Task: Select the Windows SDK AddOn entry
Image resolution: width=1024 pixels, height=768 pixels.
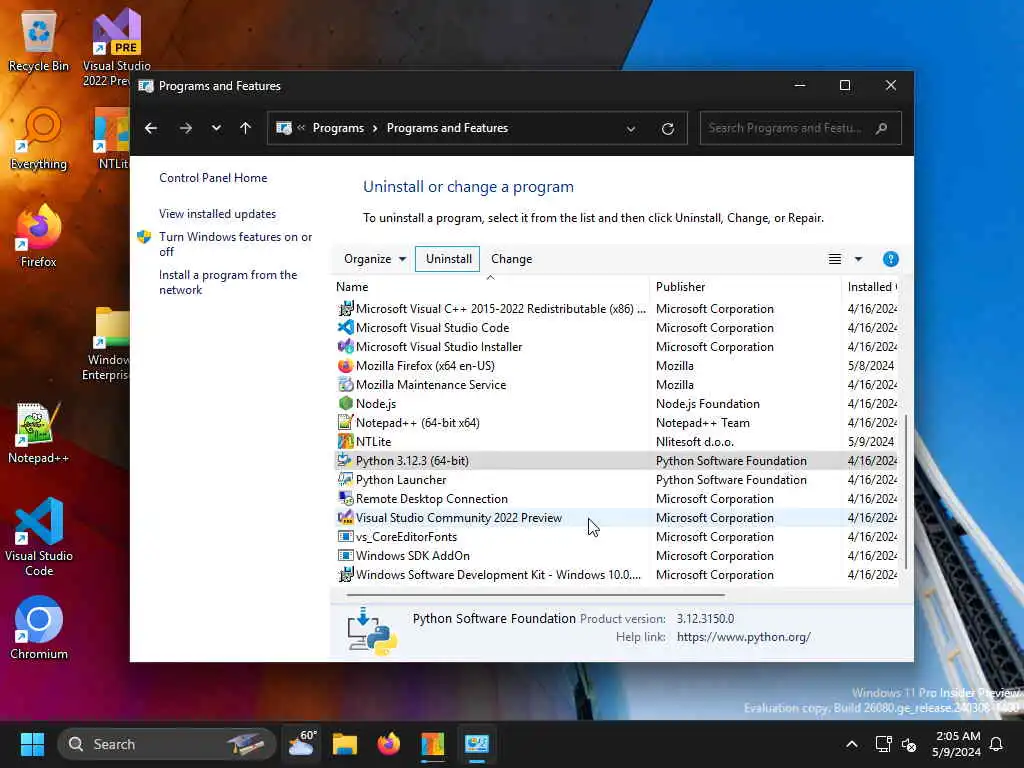Action: click(x=615, y=556)
